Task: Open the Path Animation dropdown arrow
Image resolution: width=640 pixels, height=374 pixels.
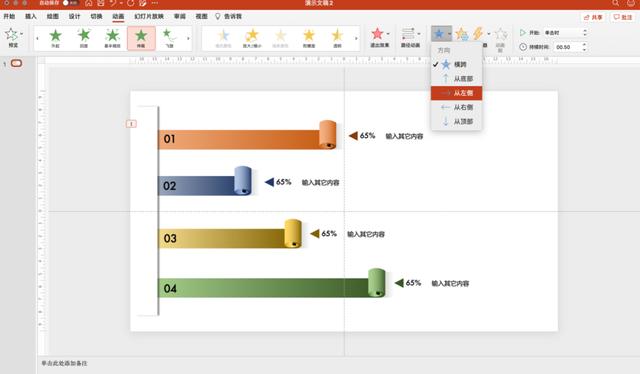Action: 419,34
